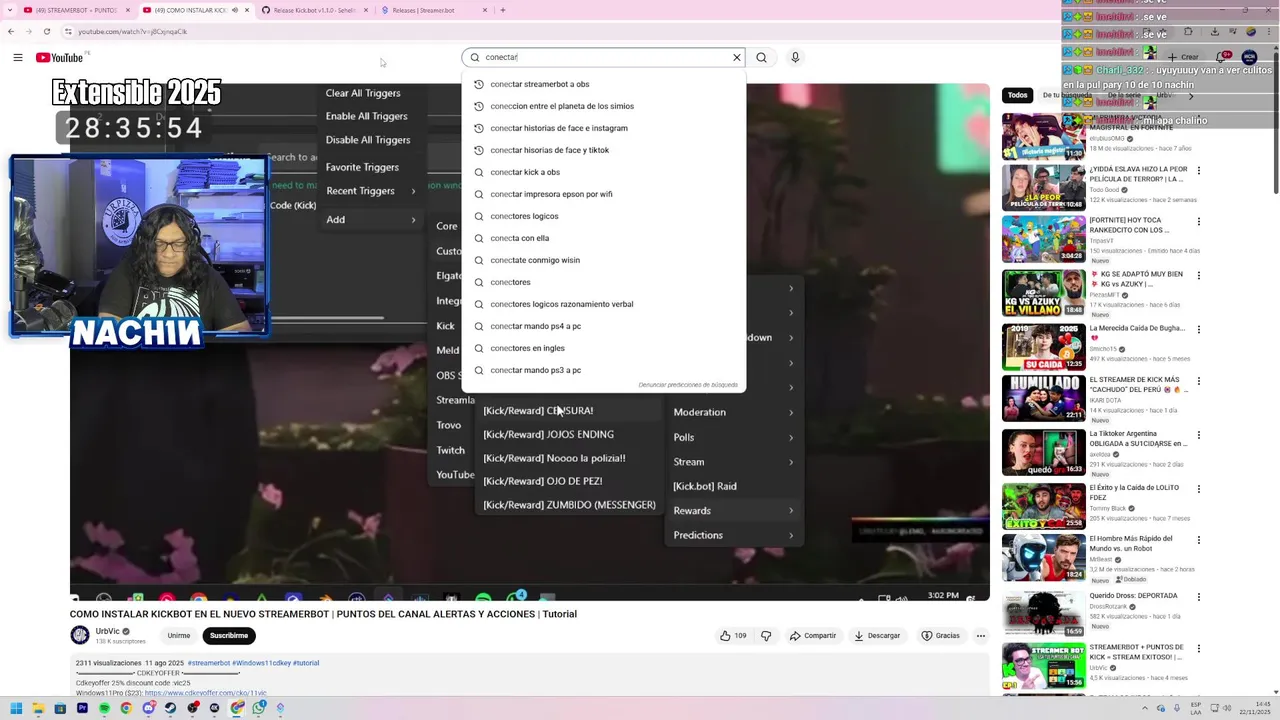
Task: Click the Unirme button
Action: [179, 636]
